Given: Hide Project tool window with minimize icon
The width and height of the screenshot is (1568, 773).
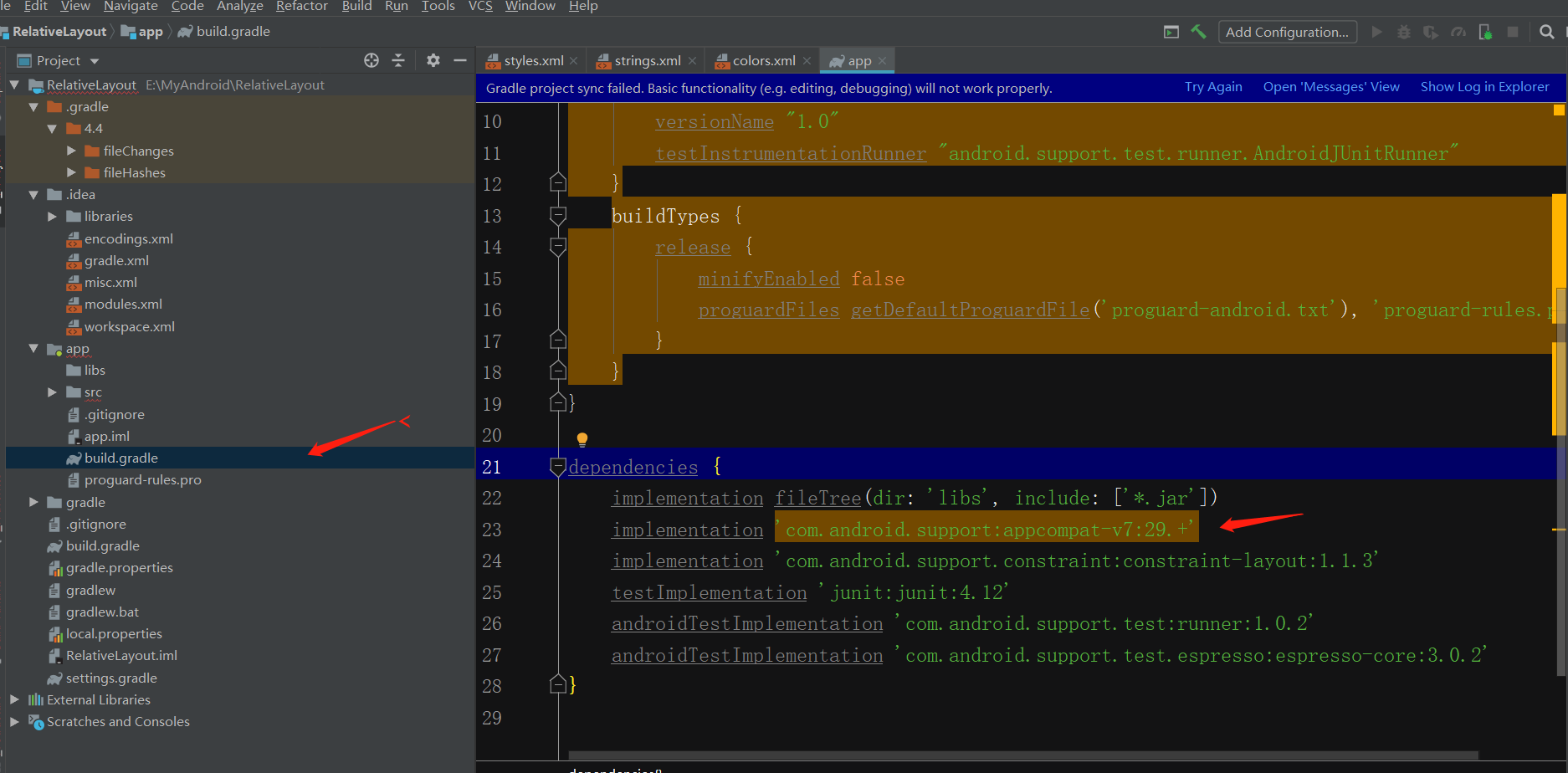Looking at the screenshot, I should coord(460,60).
